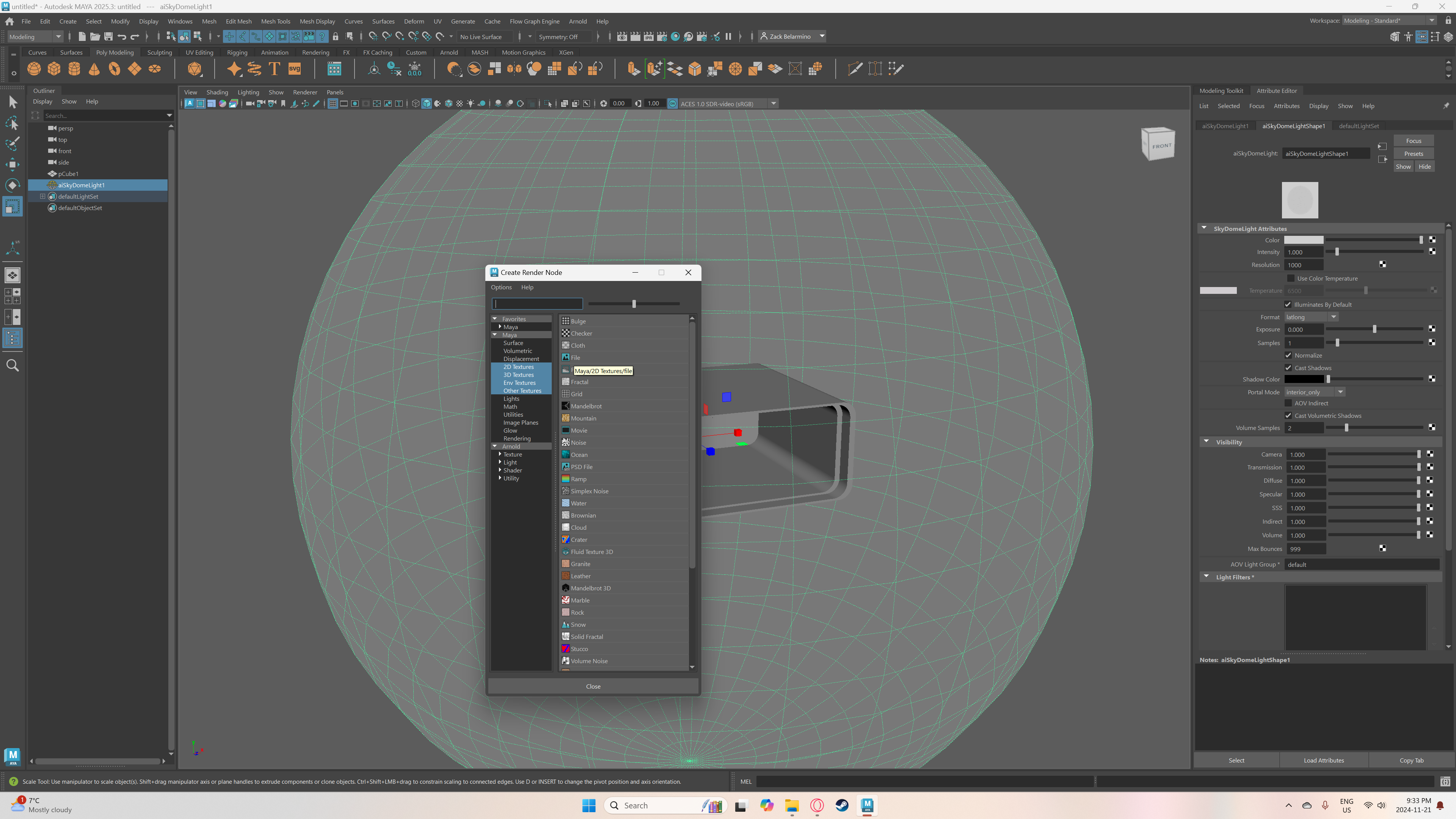Click the Focus button in Attribute Editor
The width and height of the screenshot is (1456, 819).
(1413, 141)
